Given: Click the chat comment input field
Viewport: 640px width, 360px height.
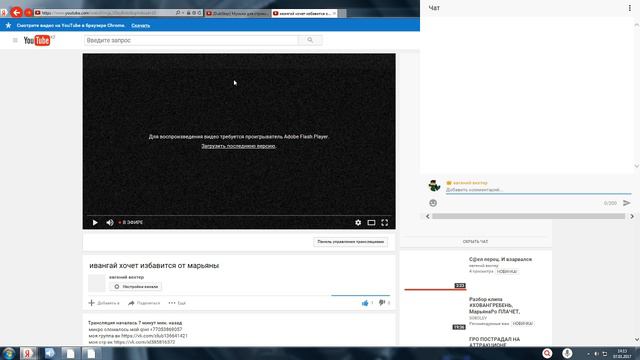Looking at the screenshot, I should [538, 190].
